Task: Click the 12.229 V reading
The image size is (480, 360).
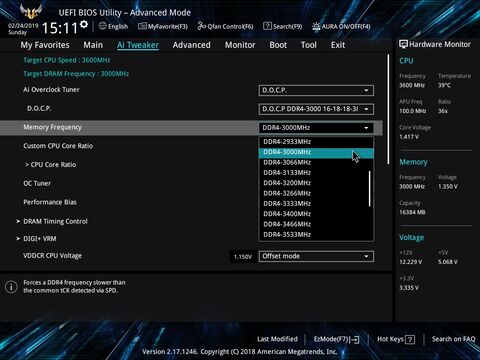Action: [411, 262]
